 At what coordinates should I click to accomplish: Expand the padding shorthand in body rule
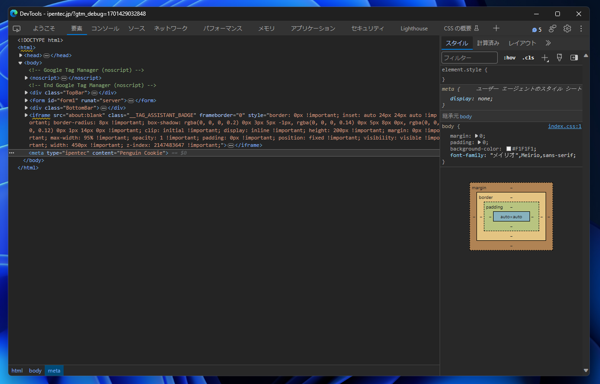point(479,142)
